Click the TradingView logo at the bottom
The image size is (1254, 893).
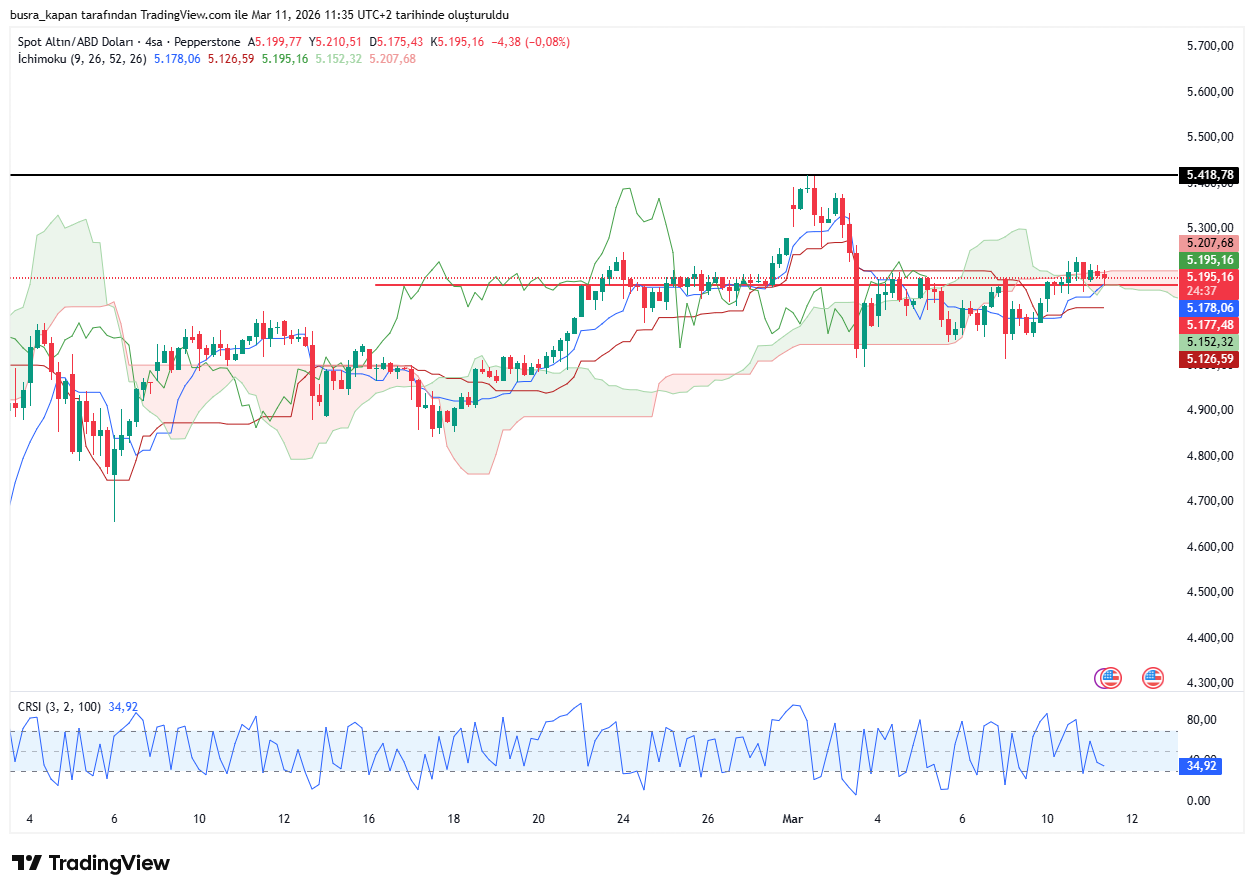point(91,863)
